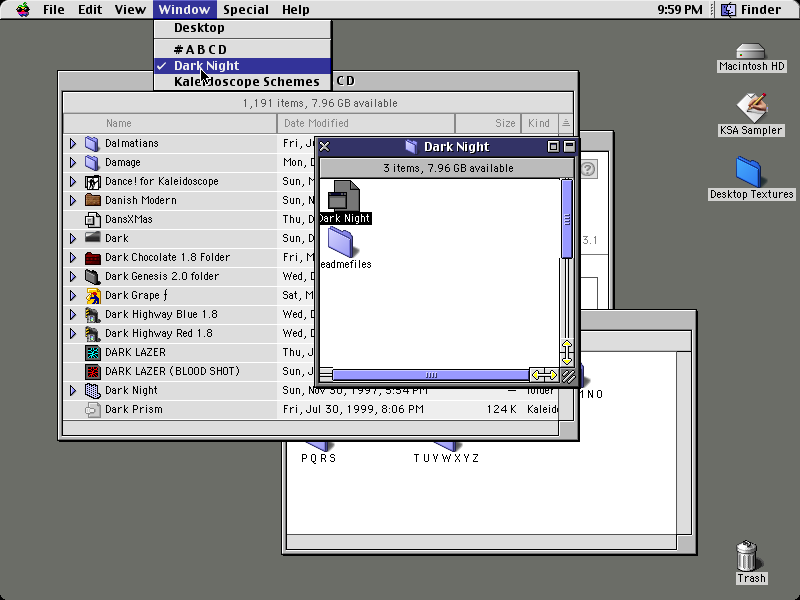The height and width of the screenshot is (600, 800).
Task: Click the Dance! for Kaleidoscope icon
Action: click(x=92, y=182)
